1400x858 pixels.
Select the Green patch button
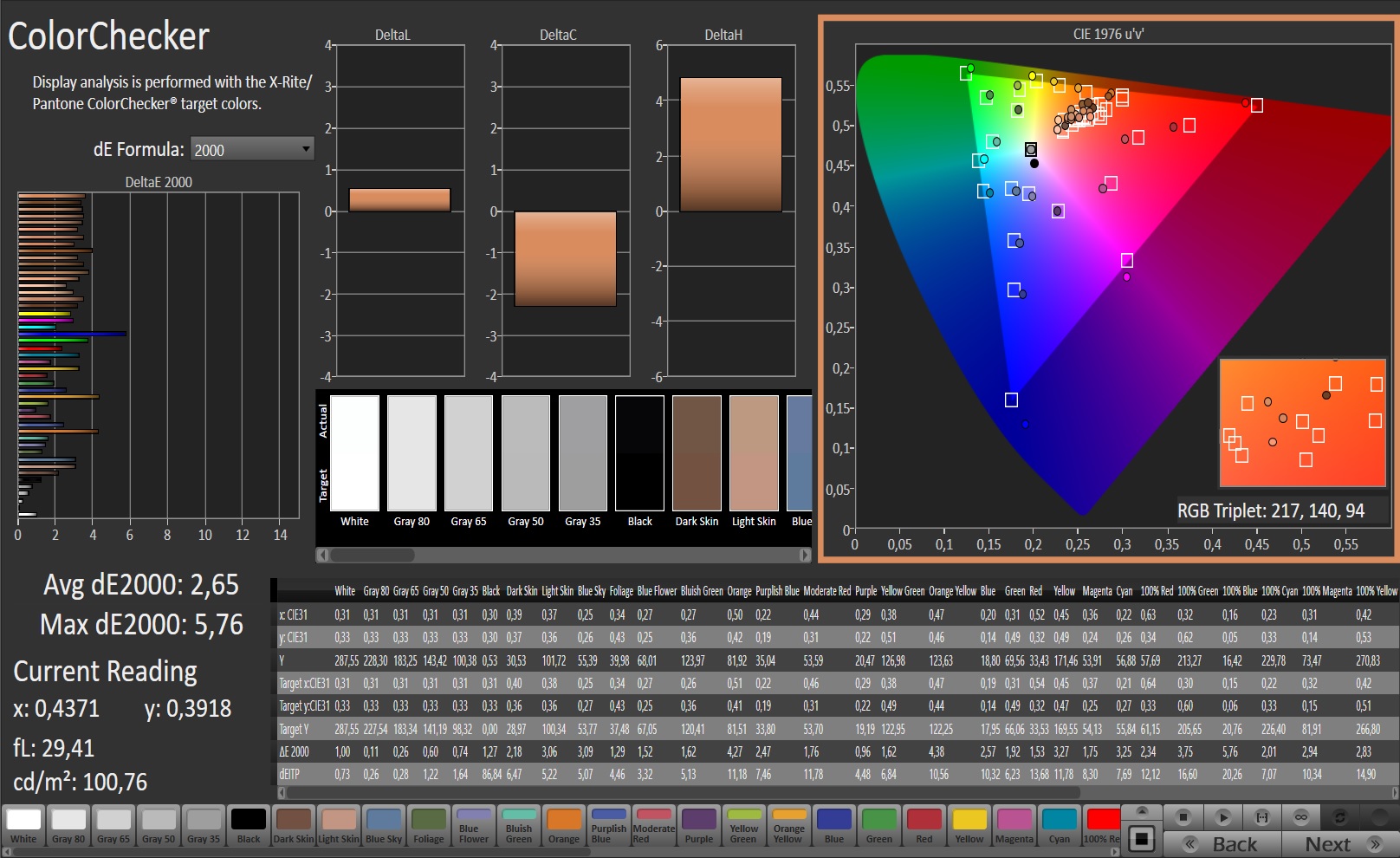[879, 826]
